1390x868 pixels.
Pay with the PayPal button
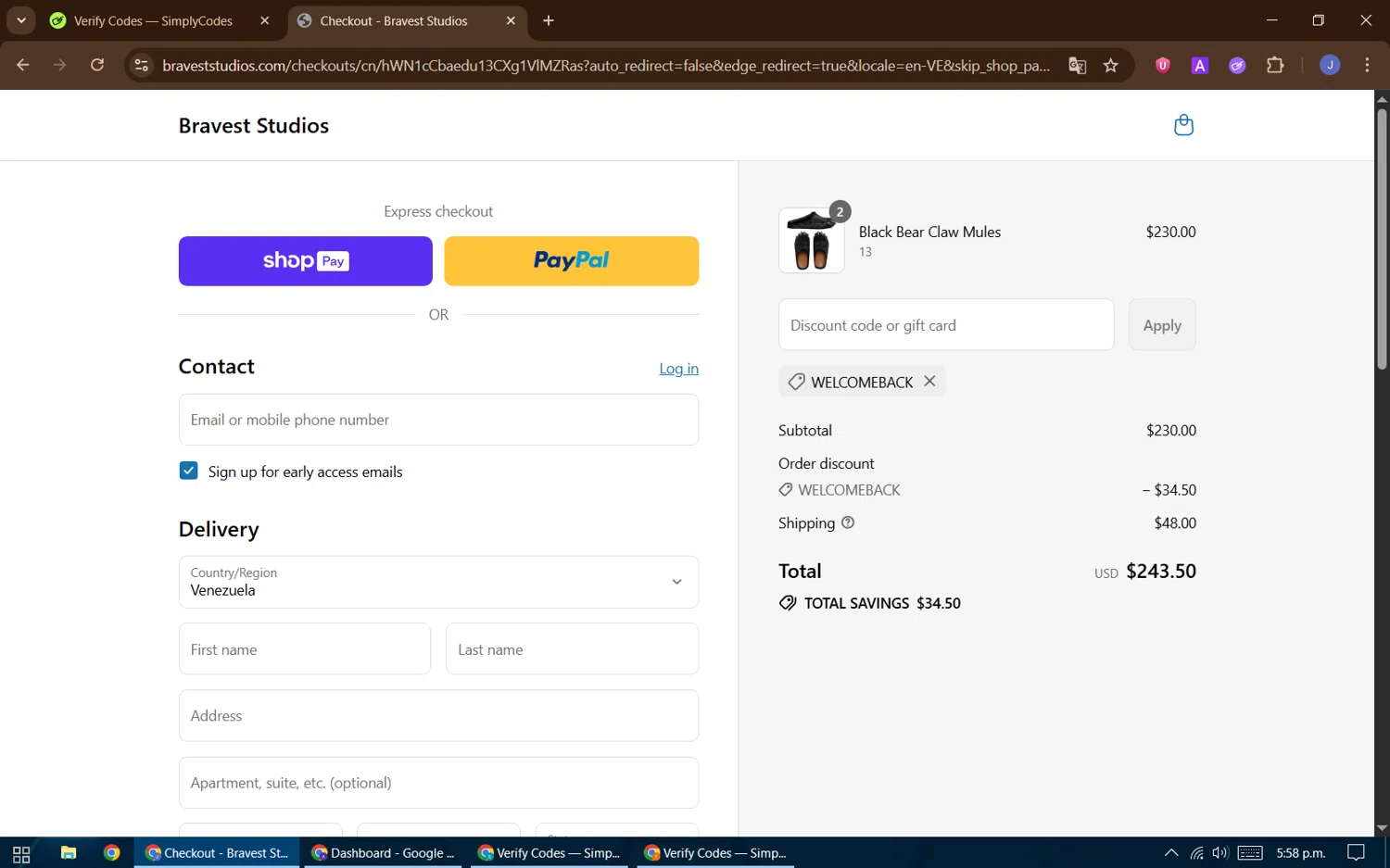click(572, 261)
